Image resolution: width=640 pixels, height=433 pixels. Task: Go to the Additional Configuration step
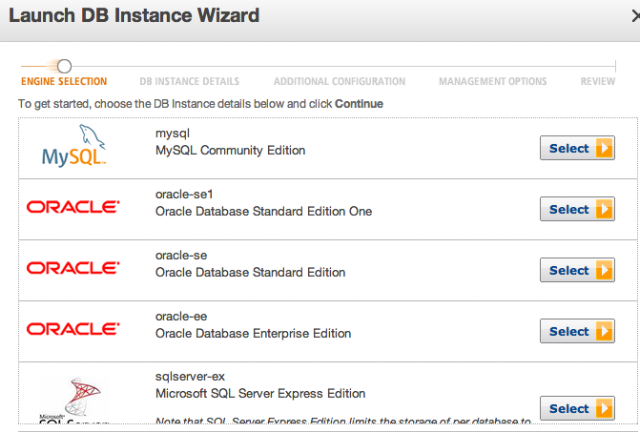click(340, 81)
